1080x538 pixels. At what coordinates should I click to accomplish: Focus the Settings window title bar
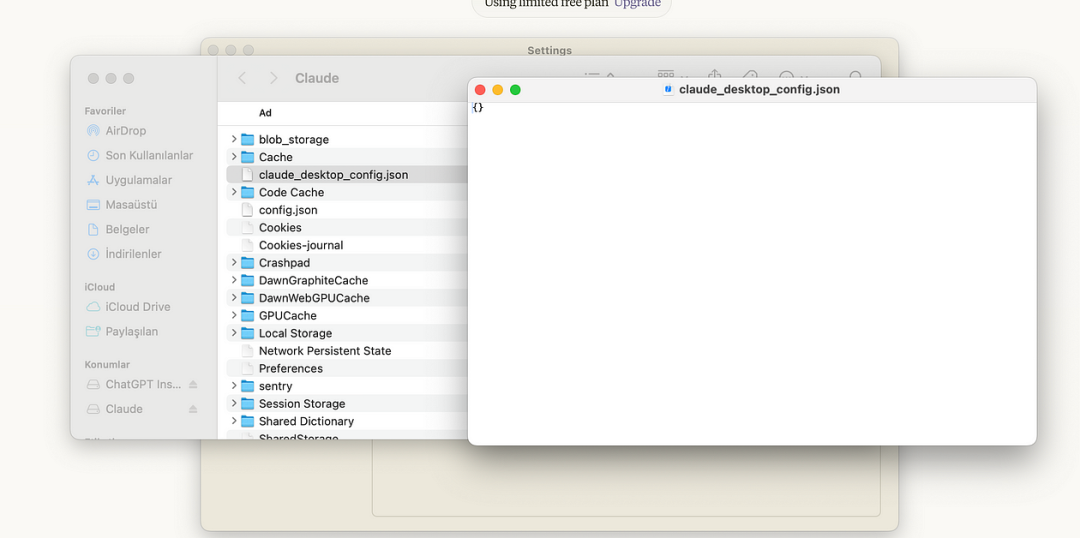click(x=550, y=50)
